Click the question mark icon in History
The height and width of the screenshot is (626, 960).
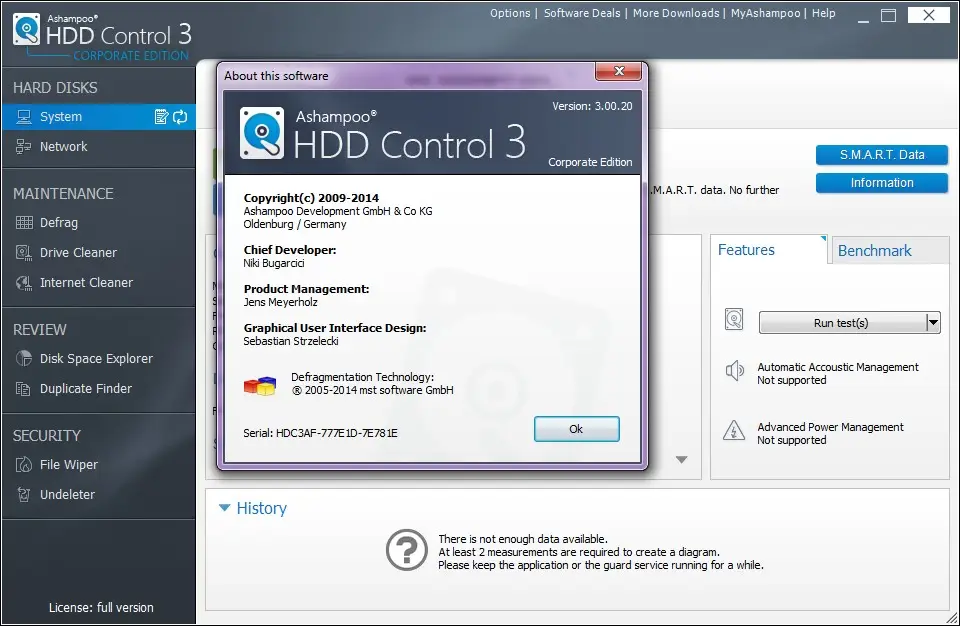pos(407,550)
